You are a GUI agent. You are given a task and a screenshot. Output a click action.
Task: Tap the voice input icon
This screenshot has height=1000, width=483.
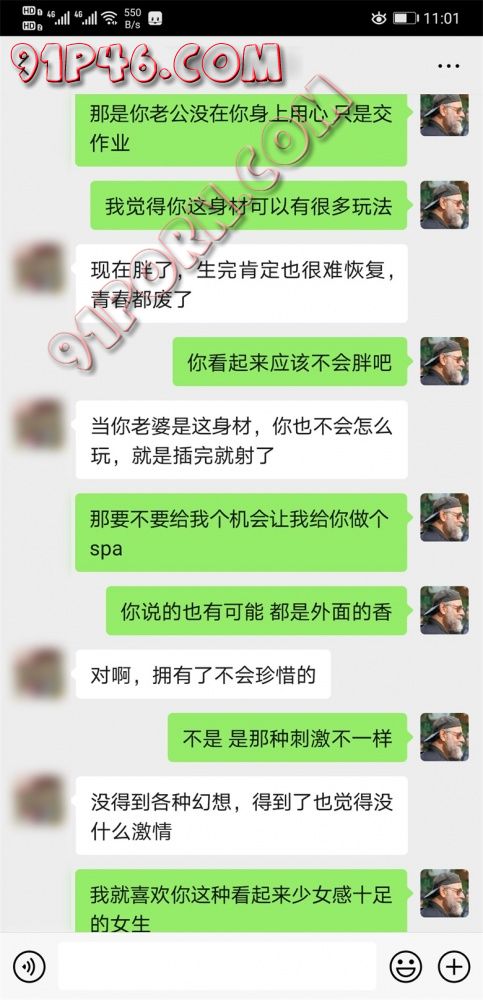29,966
